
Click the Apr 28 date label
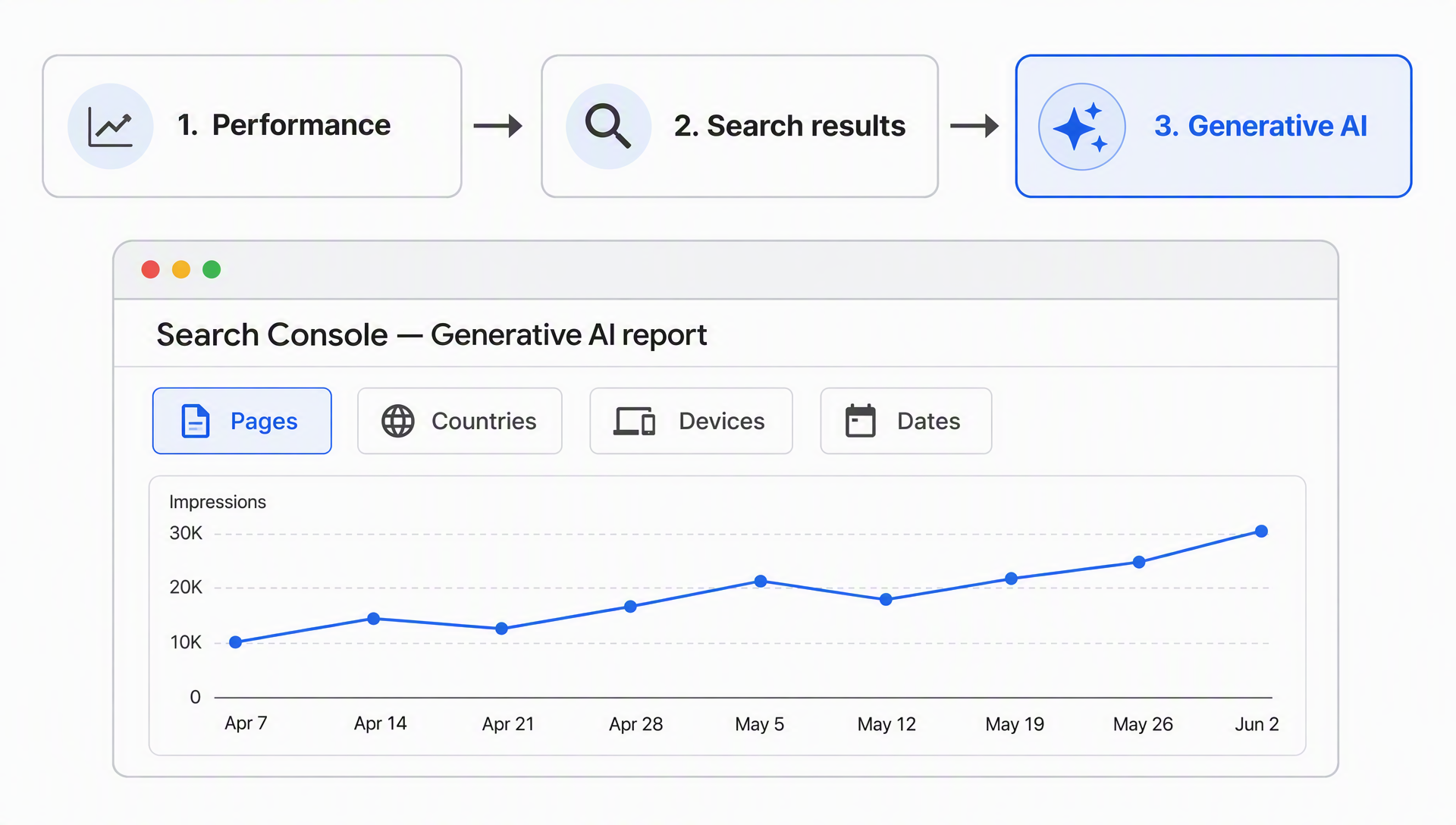point(636,724)
